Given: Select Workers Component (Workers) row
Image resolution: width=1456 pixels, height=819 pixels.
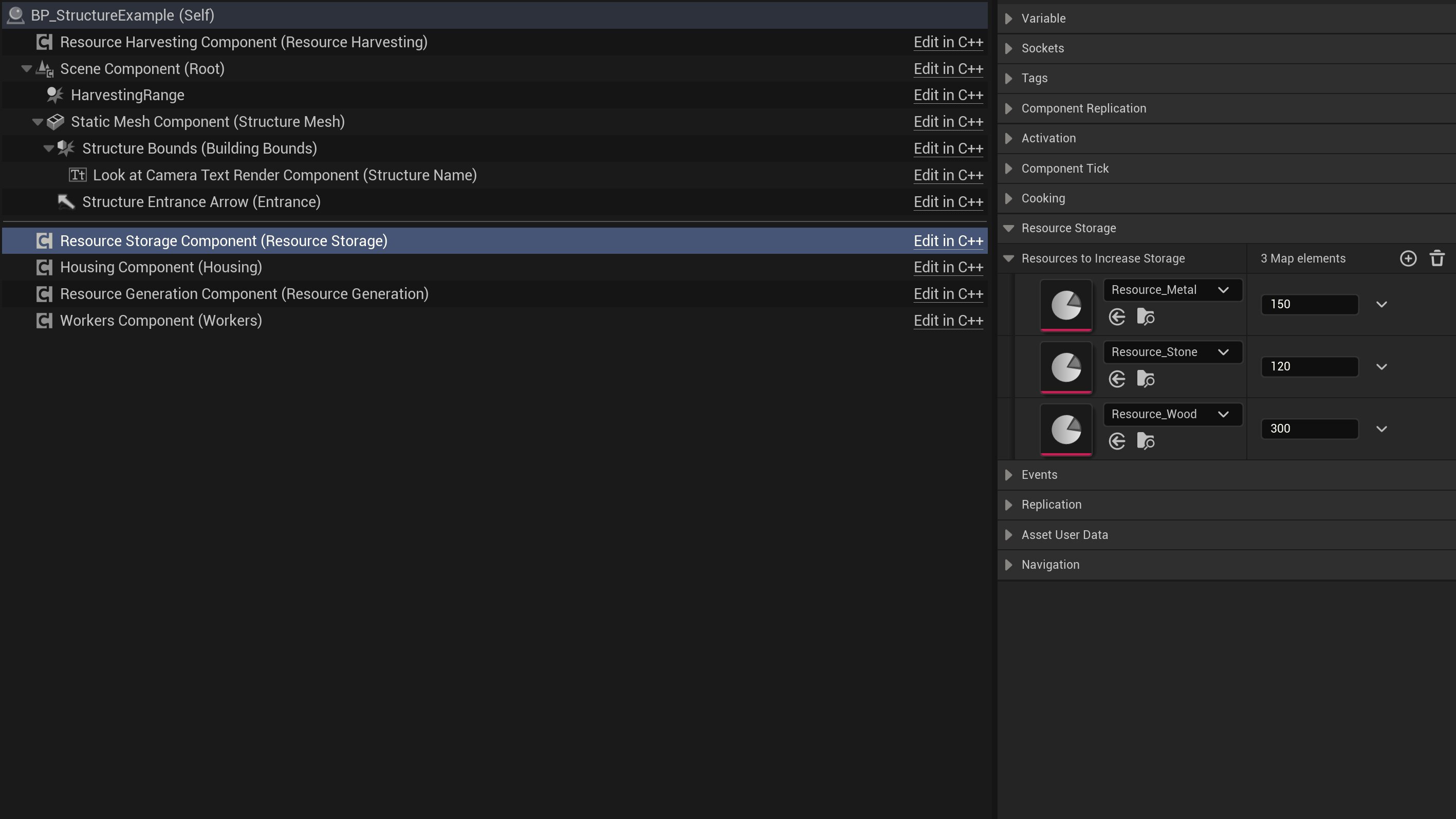Looking at the screenshot, I should [x=160, y=321].
